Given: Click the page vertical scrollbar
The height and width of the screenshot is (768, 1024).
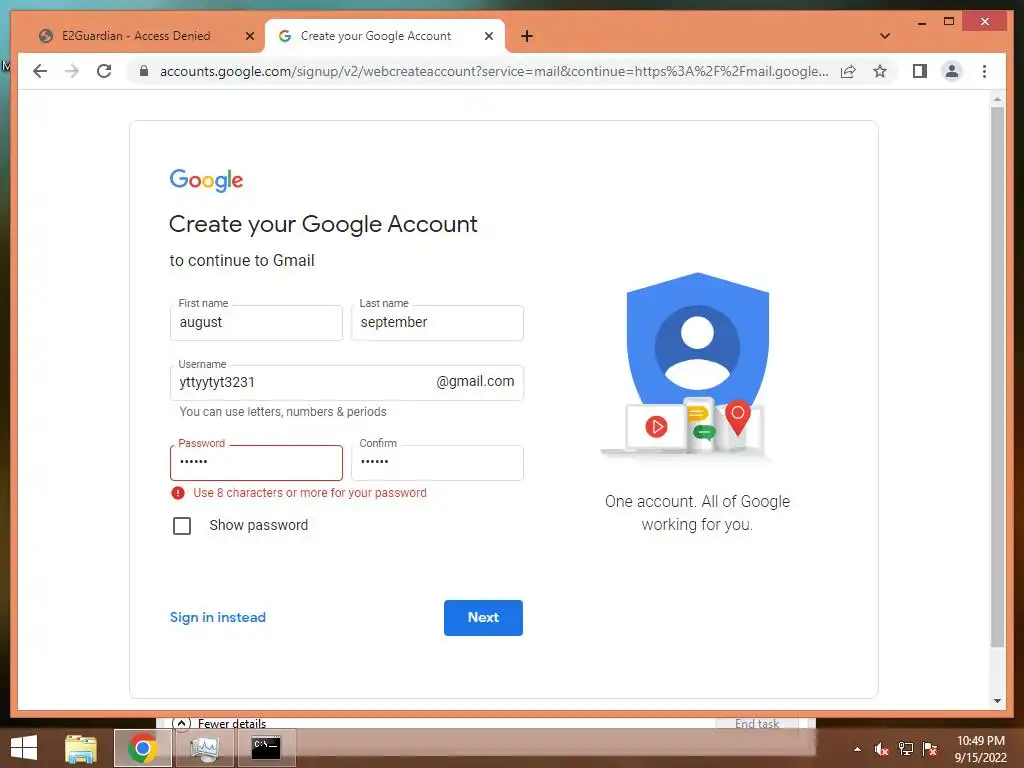Looking at the screenshot, I should [997, 377].
